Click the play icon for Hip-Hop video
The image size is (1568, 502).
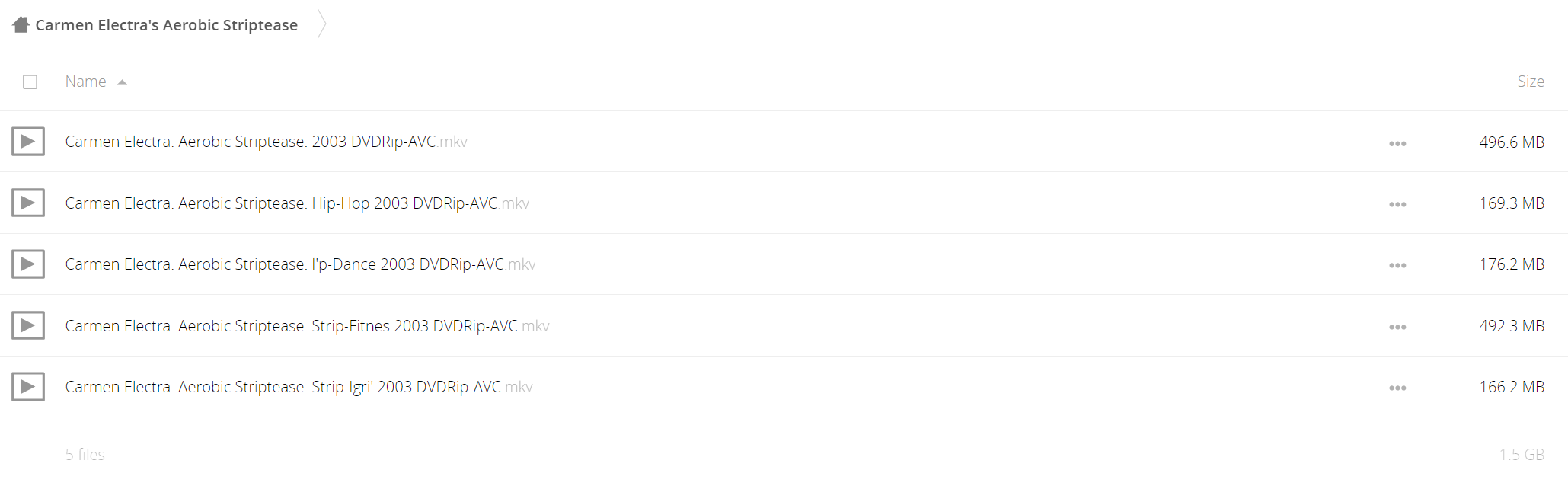point(28,203)
